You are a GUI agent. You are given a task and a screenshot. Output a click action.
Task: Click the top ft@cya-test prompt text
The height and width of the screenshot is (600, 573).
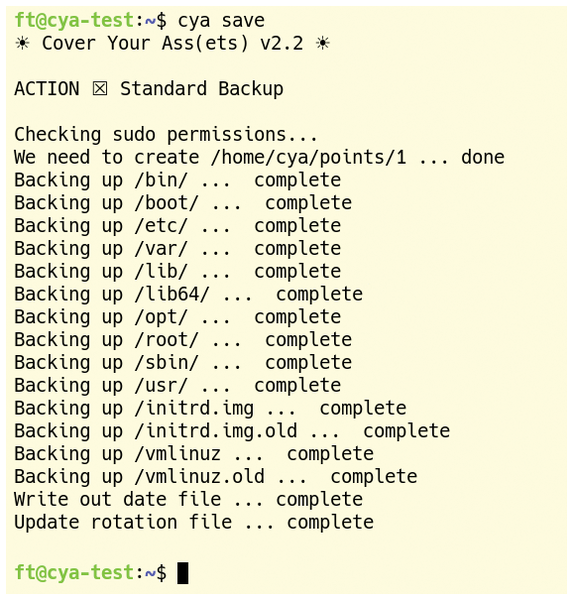tap(73, 20)
